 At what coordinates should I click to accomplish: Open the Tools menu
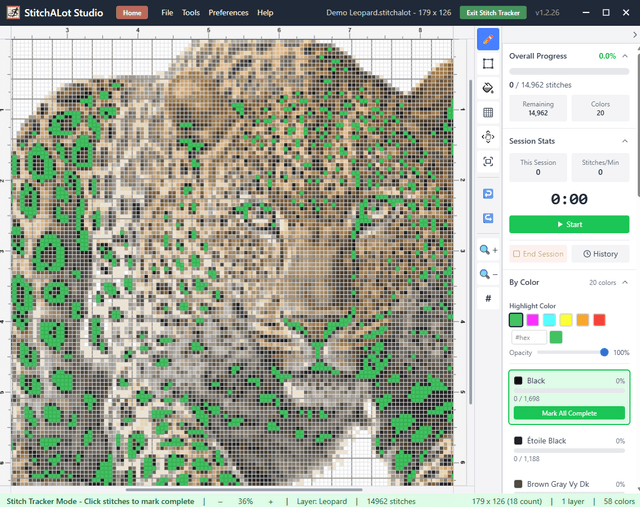tap(191, 13)
